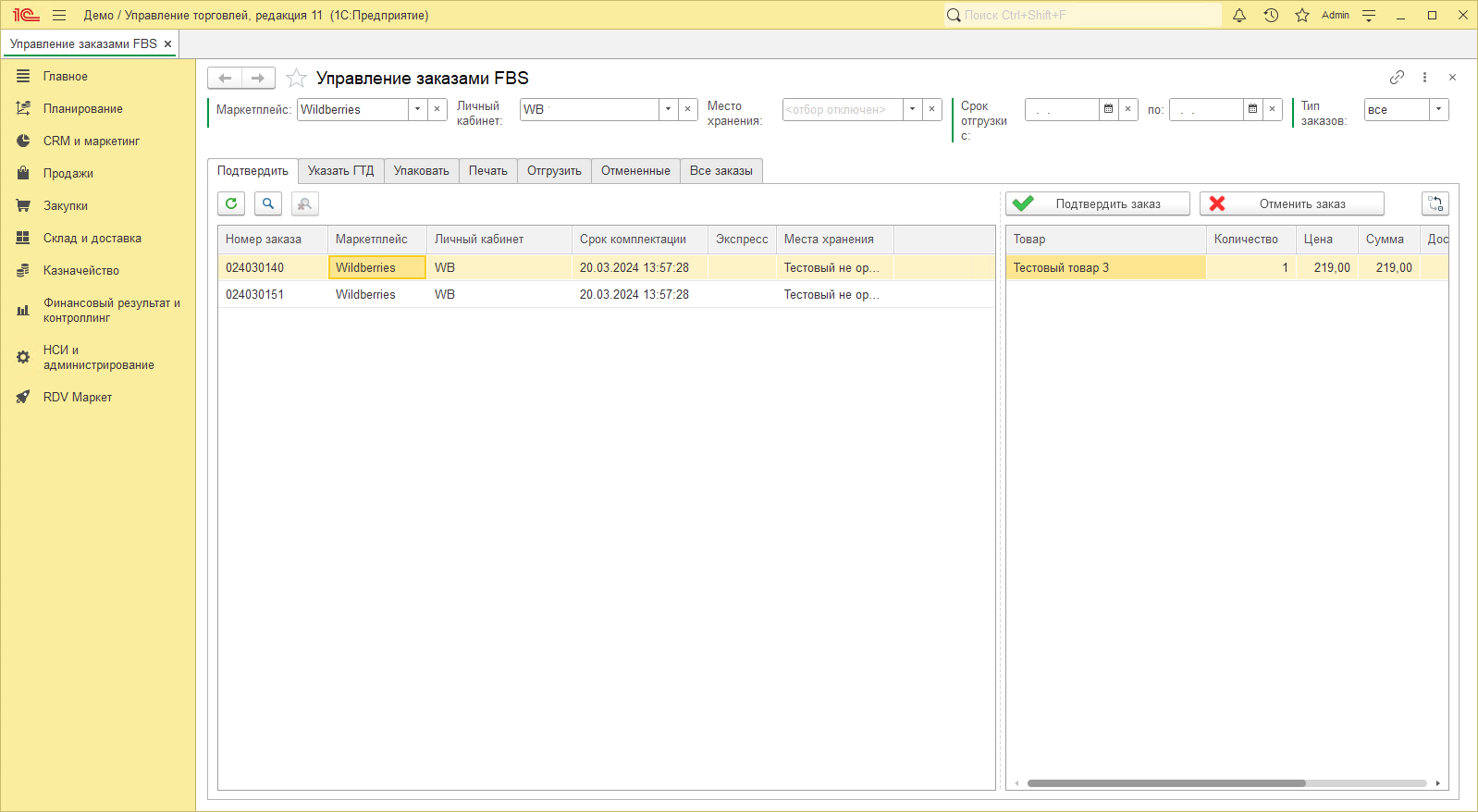Select Тестовый товар 3 row

[x=1226, y=267]
